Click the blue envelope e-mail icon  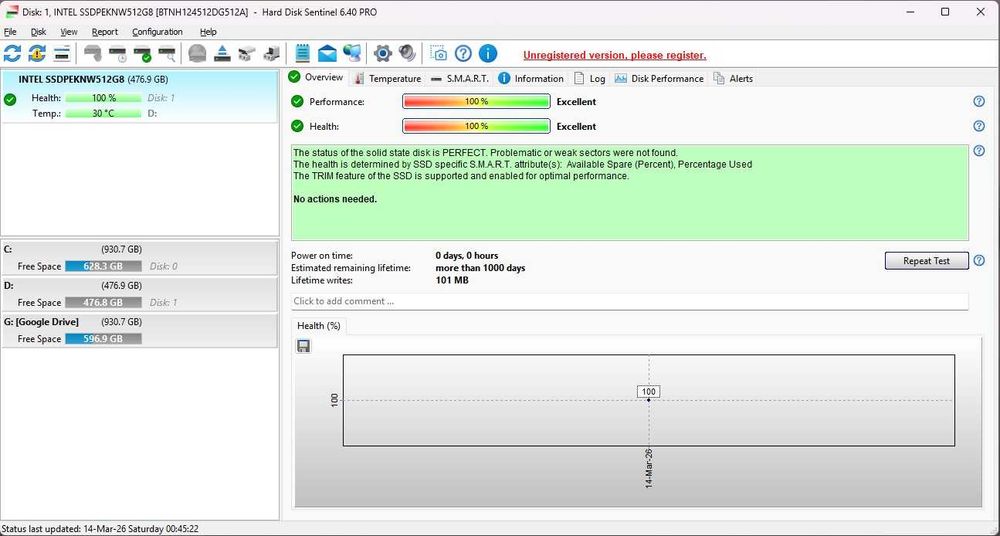[327, 54]
